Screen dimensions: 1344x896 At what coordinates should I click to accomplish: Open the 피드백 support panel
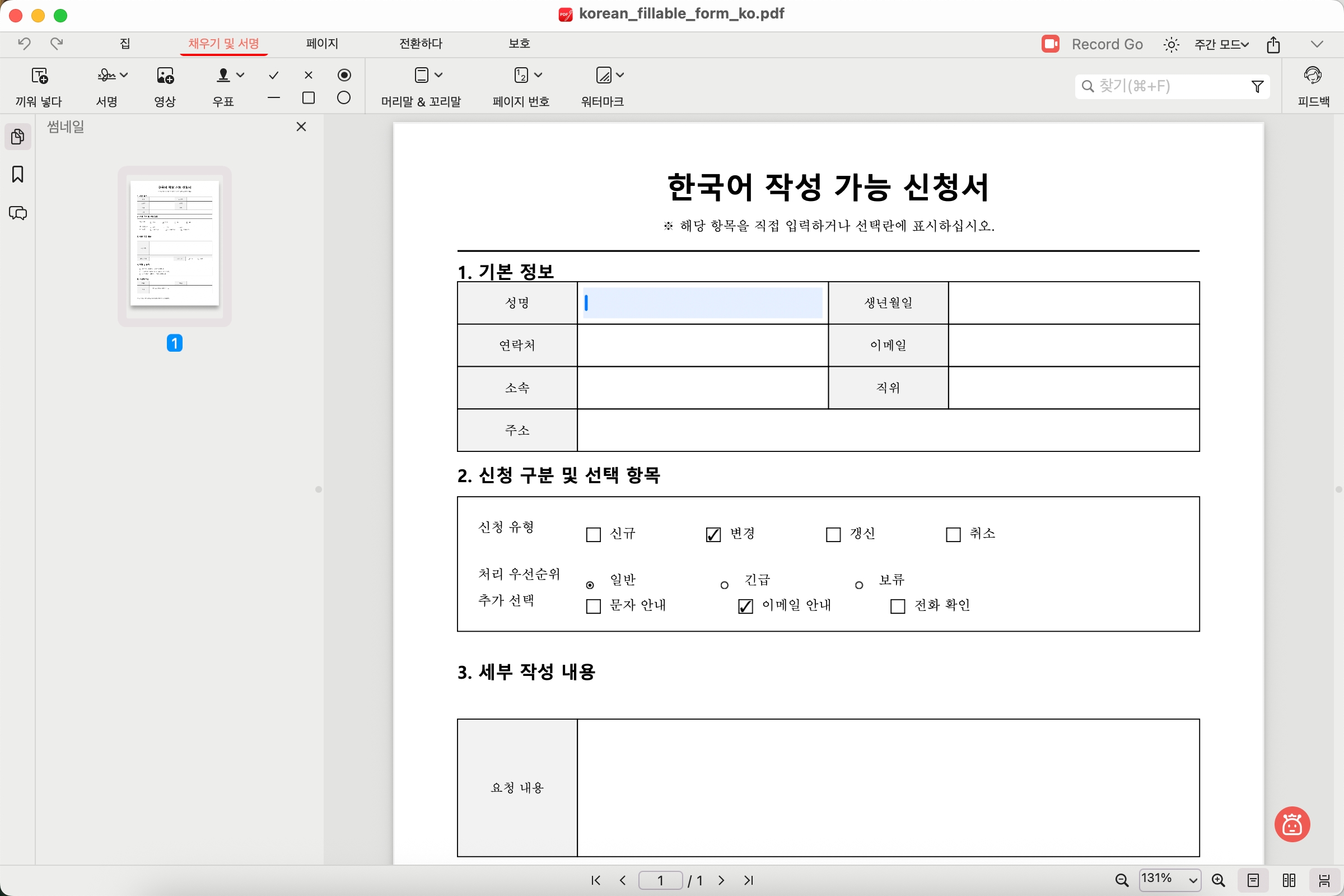pos(1314,86)
